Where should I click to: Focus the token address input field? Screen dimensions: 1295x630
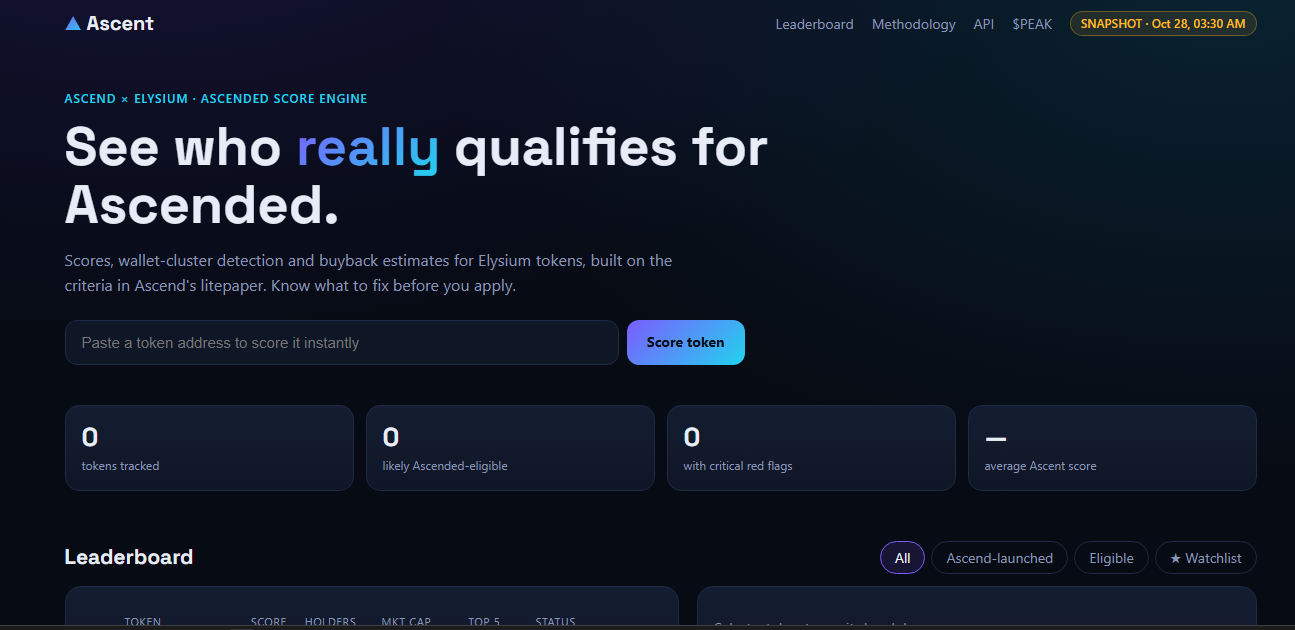tap(342, 342)
